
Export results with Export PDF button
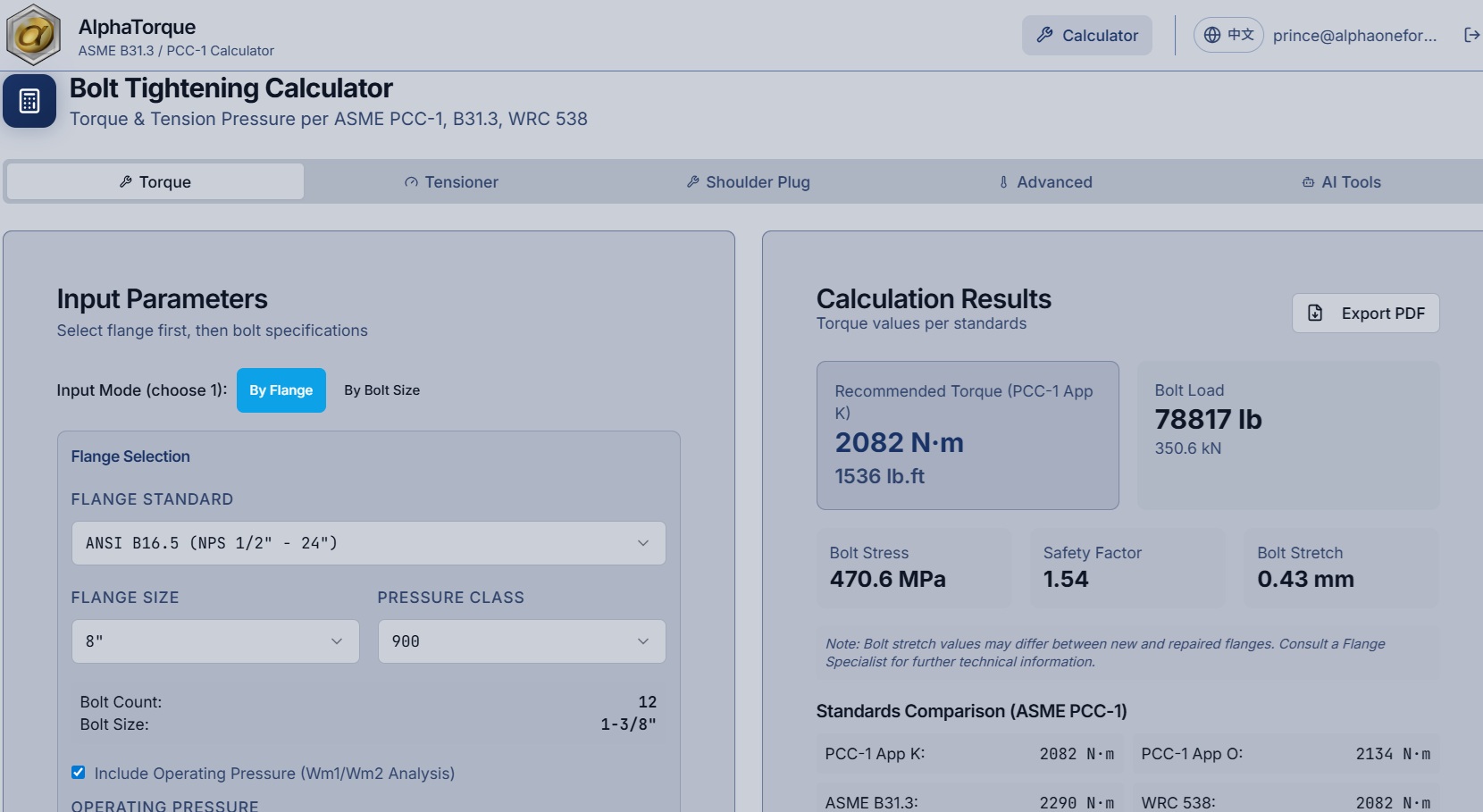[1365, 313]
